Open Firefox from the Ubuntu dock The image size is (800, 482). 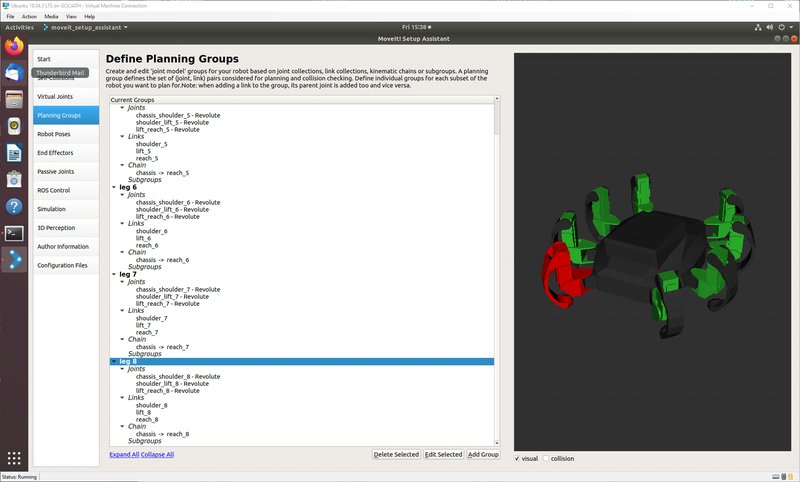[x=14, y=46]
